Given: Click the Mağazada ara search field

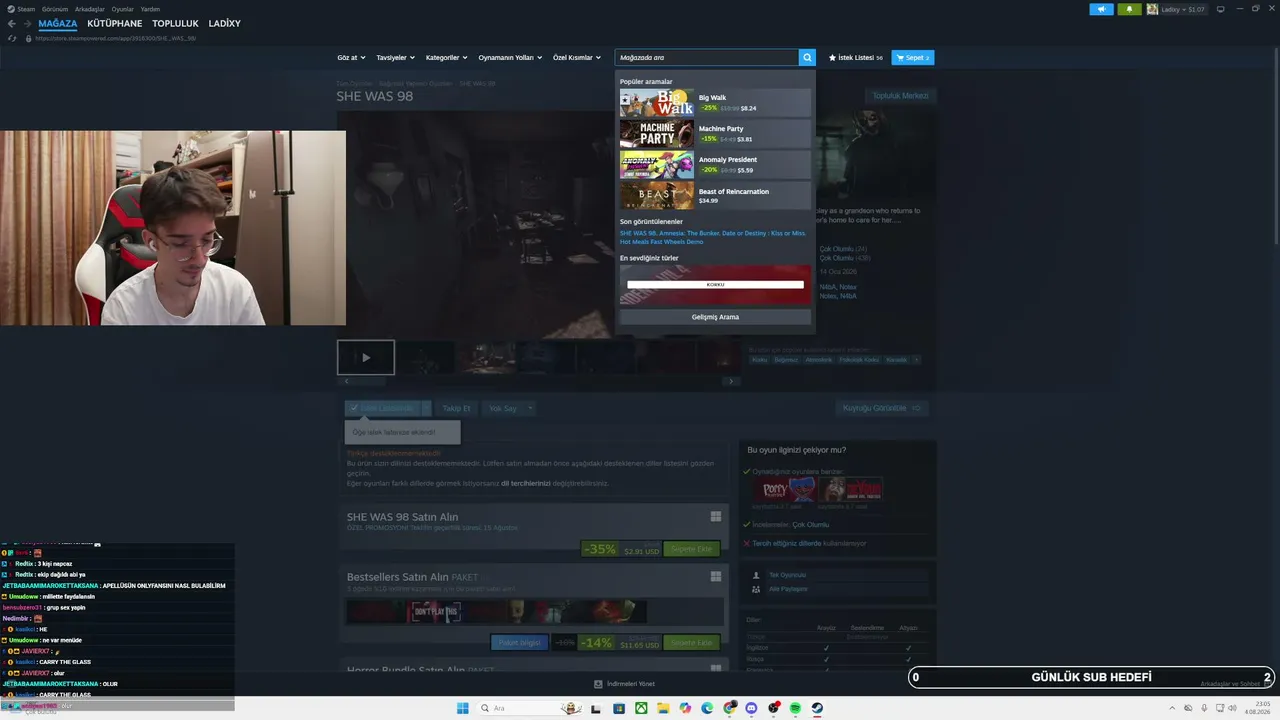Looking at the screenshot, I should (706, 58).
